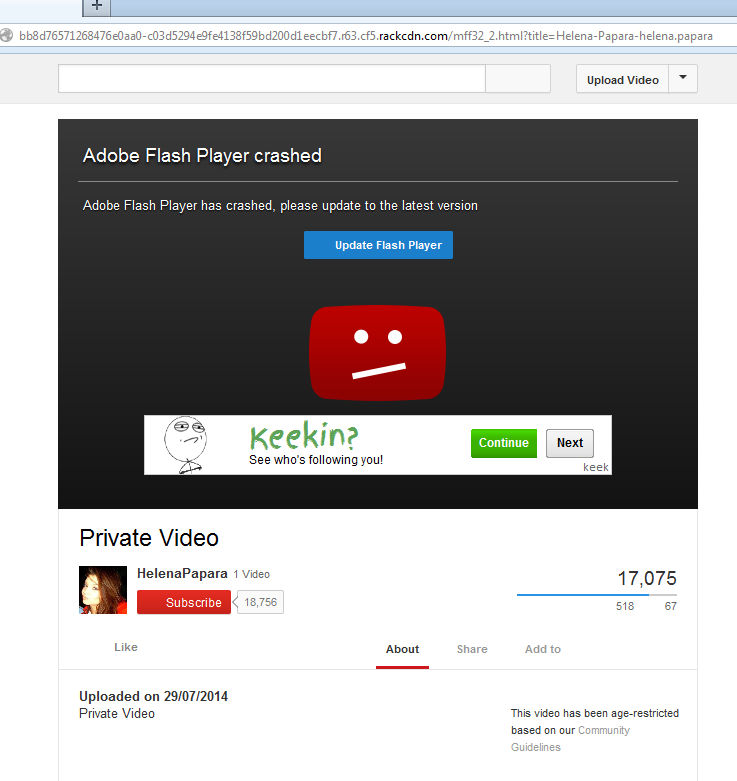The height and width of the screenshot is (781, 737).
Task: Click the 18,756 subscriber count bubble
Action: [261, 602]
